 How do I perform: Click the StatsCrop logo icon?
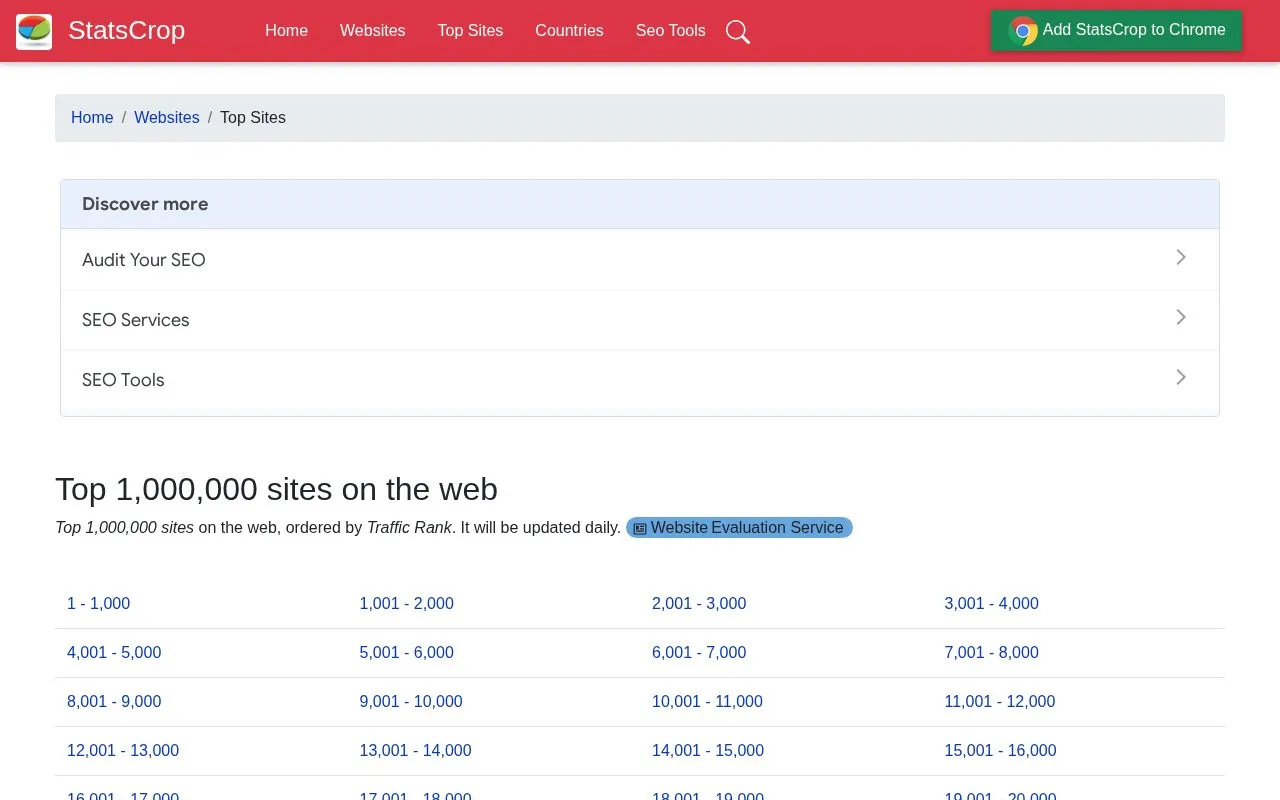tap(34, 31)
